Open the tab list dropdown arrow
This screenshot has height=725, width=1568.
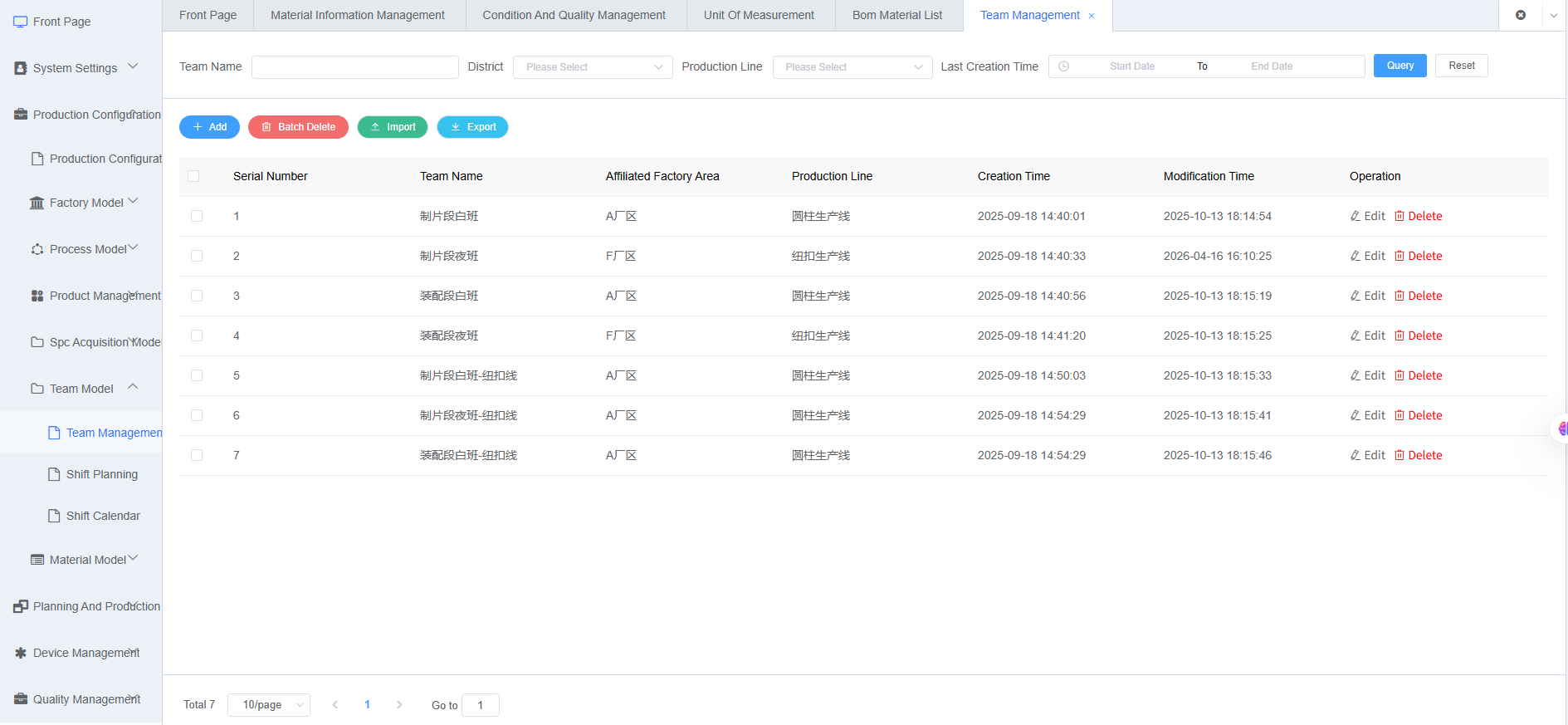1554,15
